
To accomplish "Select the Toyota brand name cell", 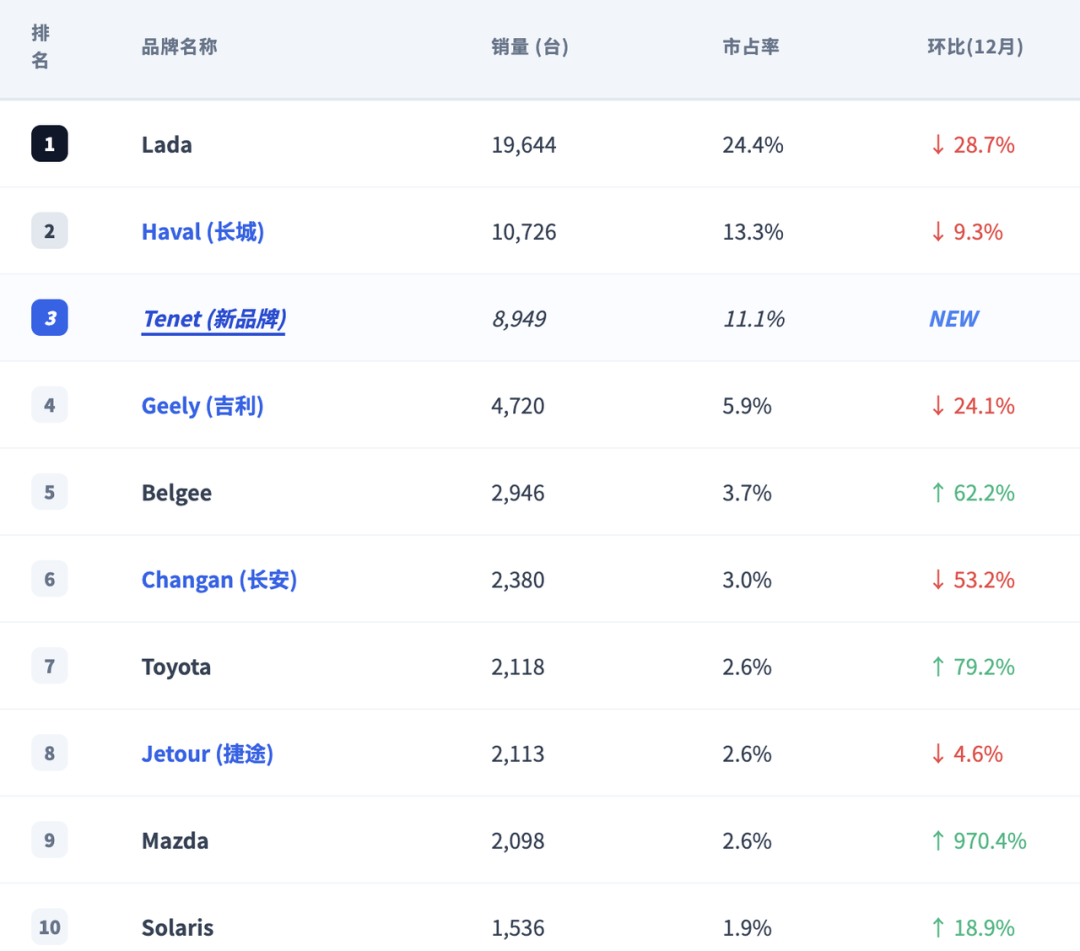I will [176, 667].
